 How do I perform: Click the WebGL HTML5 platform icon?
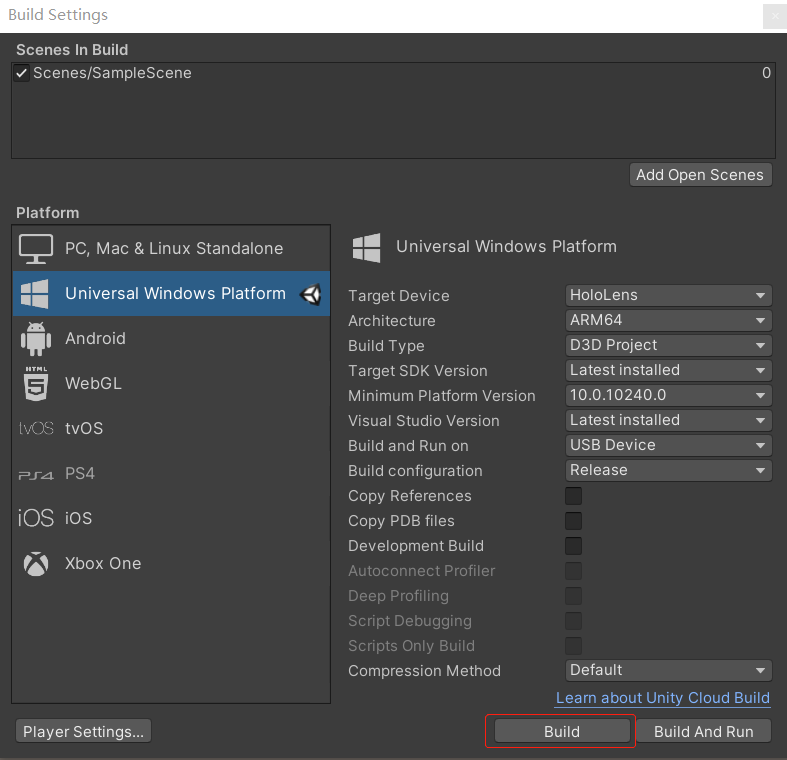click(x=36, y=383)
